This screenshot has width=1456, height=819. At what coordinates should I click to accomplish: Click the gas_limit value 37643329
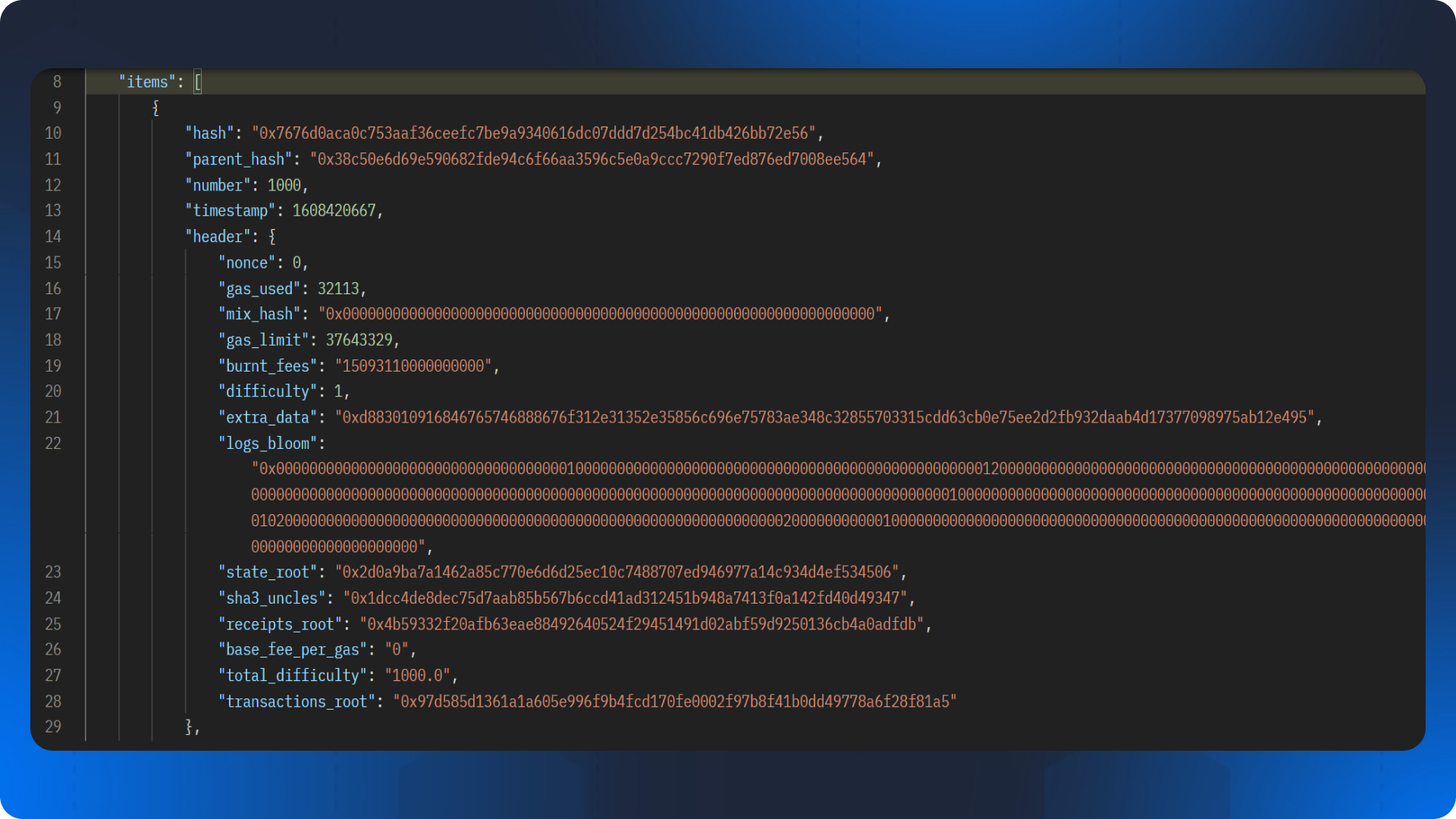coord(359,340)
